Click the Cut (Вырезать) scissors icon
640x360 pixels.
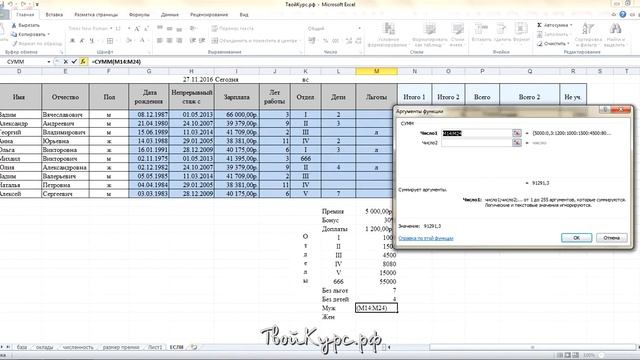click(14, 25)
